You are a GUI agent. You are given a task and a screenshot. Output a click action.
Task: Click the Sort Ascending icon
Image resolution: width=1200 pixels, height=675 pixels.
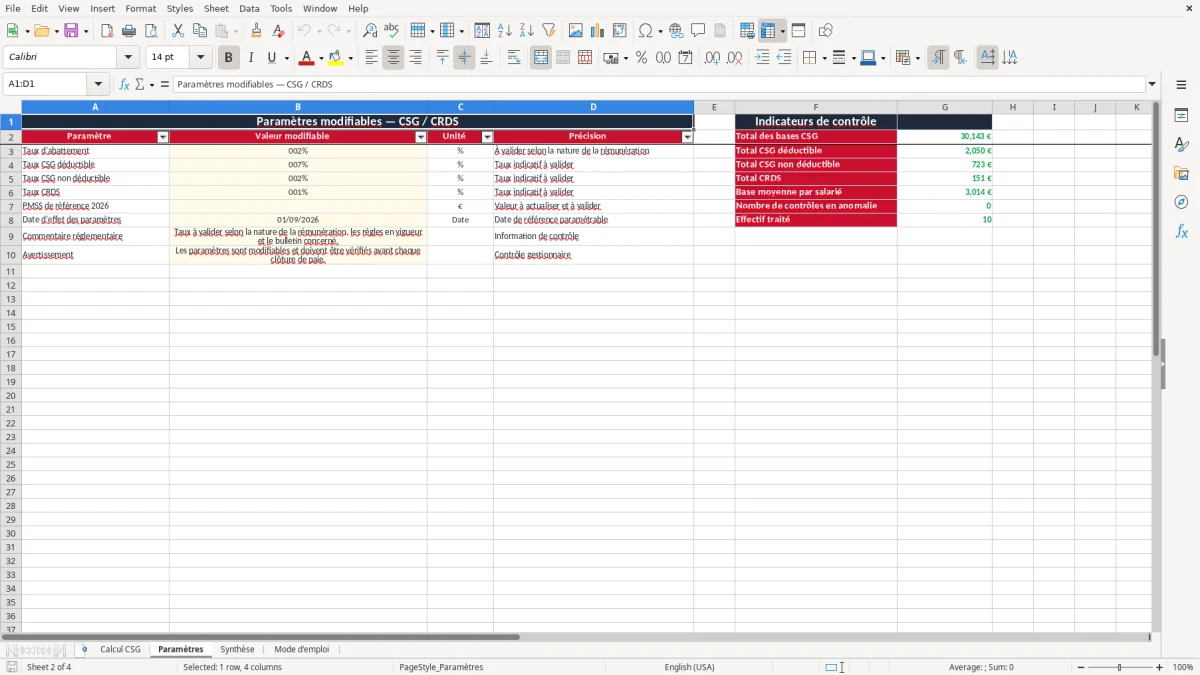pyautogui.click(x=505, y=31)
